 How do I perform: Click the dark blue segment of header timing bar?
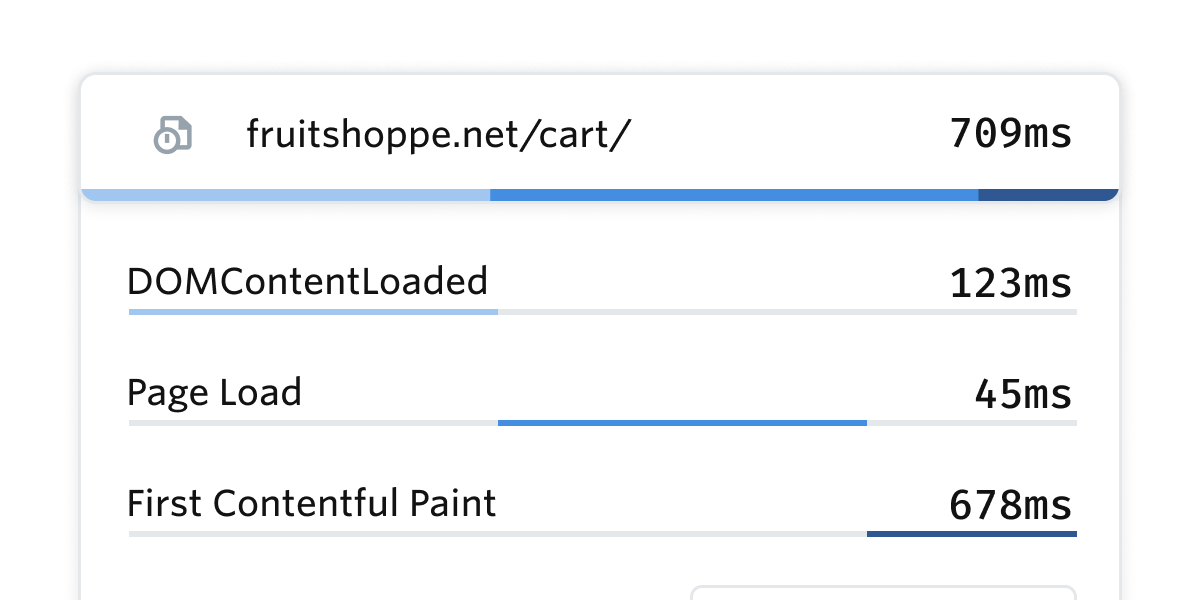tap(1048, 194)
